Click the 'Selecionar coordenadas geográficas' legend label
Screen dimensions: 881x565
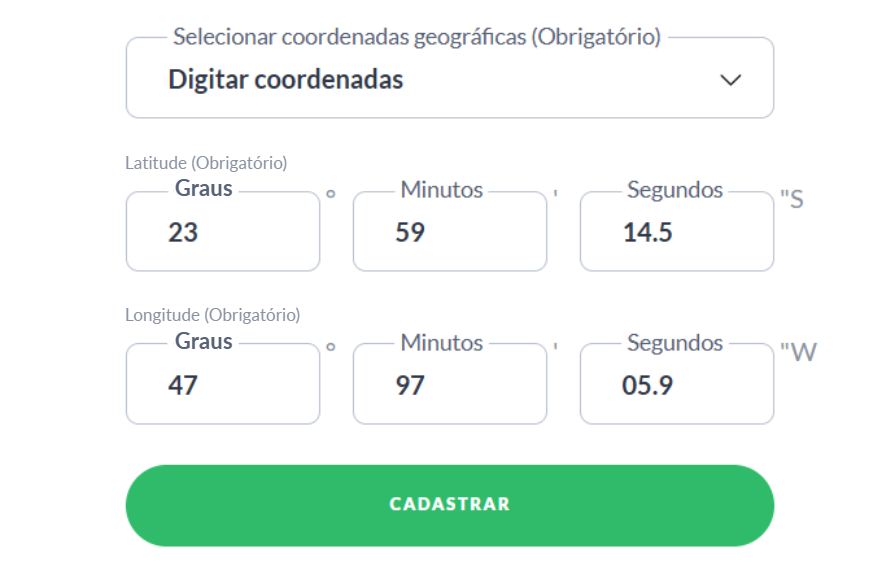click(x=417, y=37)
